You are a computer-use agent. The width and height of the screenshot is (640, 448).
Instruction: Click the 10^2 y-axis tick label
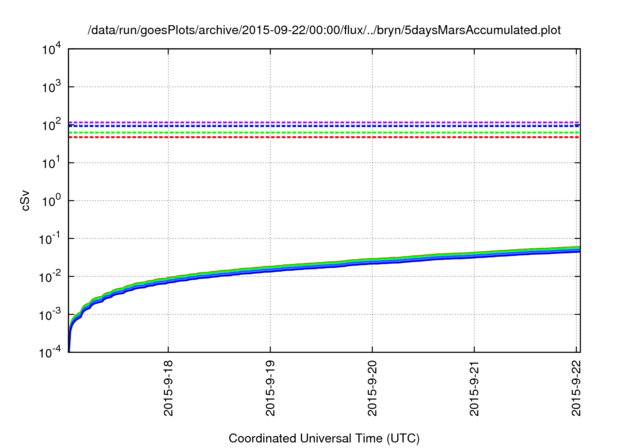click(52, 125)
